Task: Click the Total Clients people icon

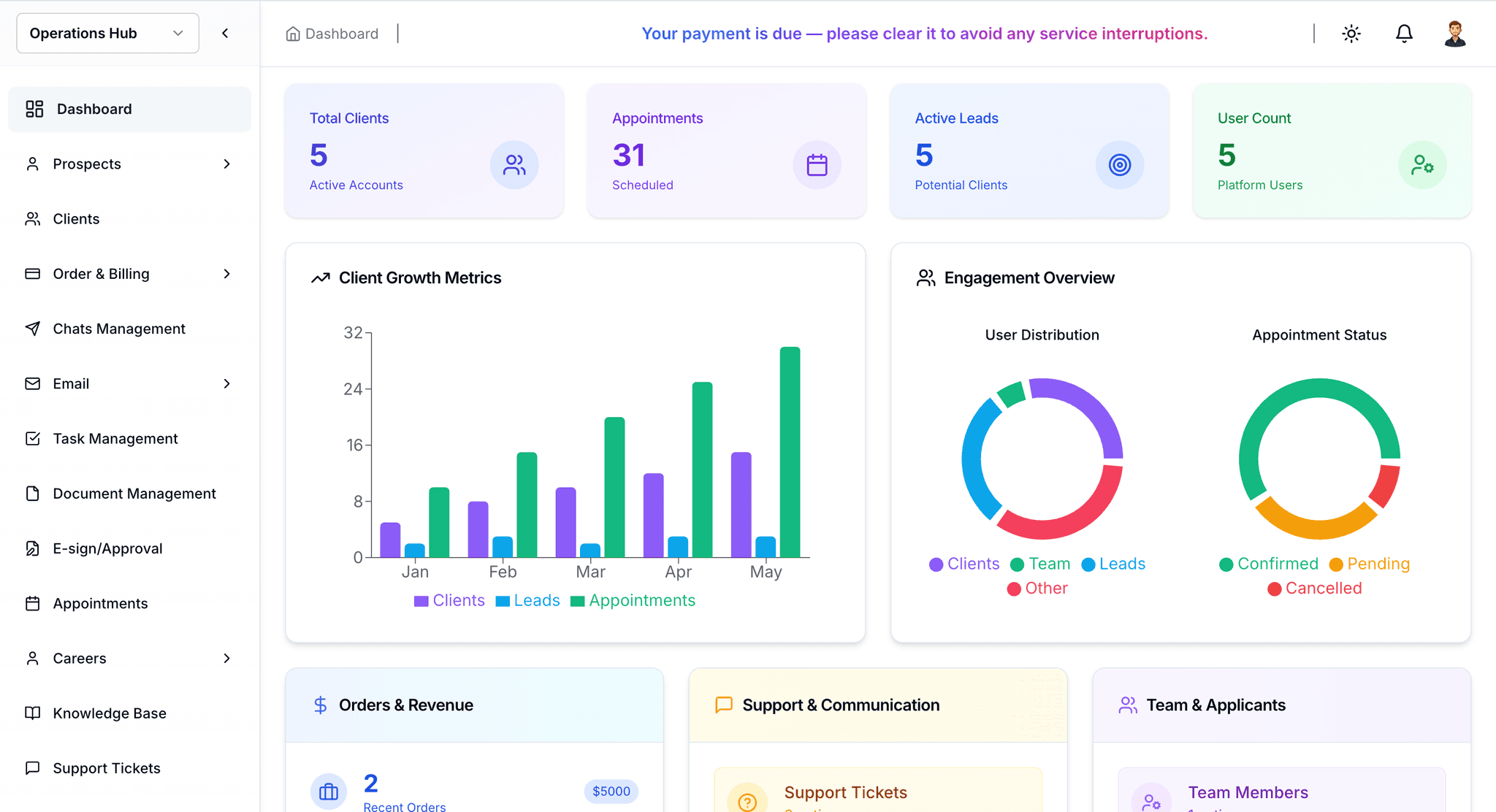Action: [x=514, y=165]
